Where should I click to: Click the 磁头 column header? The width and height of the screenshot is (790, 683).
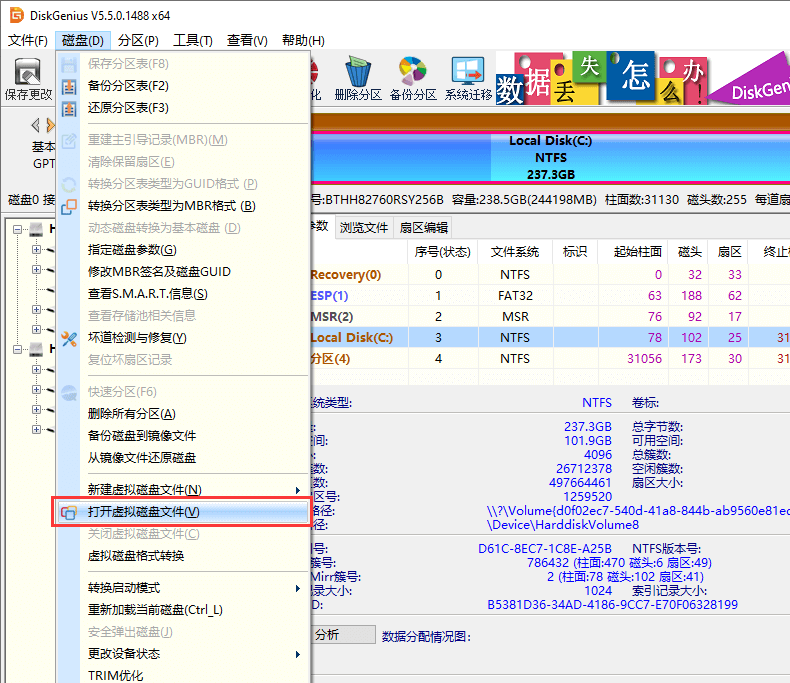click(x=690, y=252)
